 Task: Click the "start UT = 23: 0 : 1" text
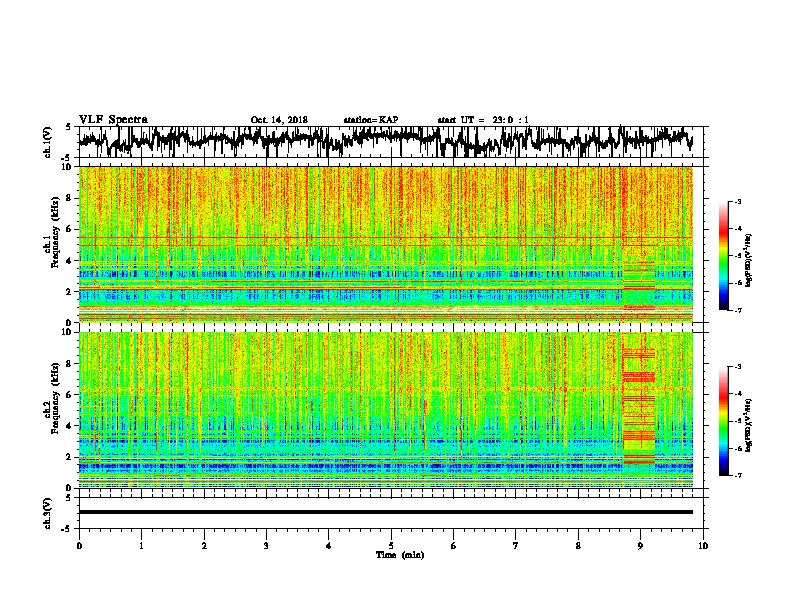483,120
